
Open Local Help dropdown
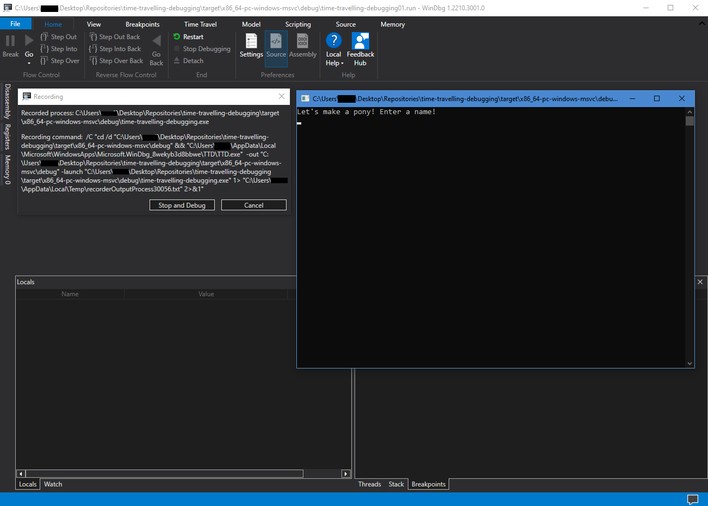(334, 50)
